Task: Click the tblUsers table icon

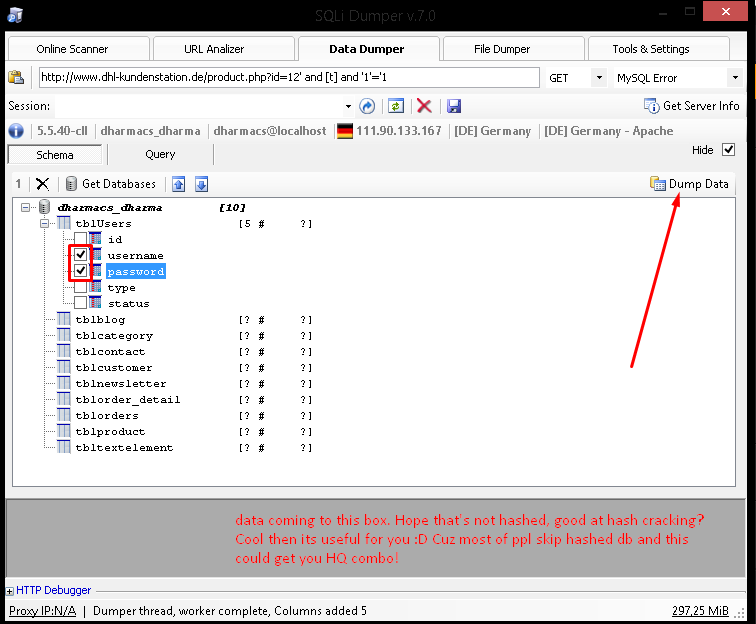Action: (x=64, y=223)
